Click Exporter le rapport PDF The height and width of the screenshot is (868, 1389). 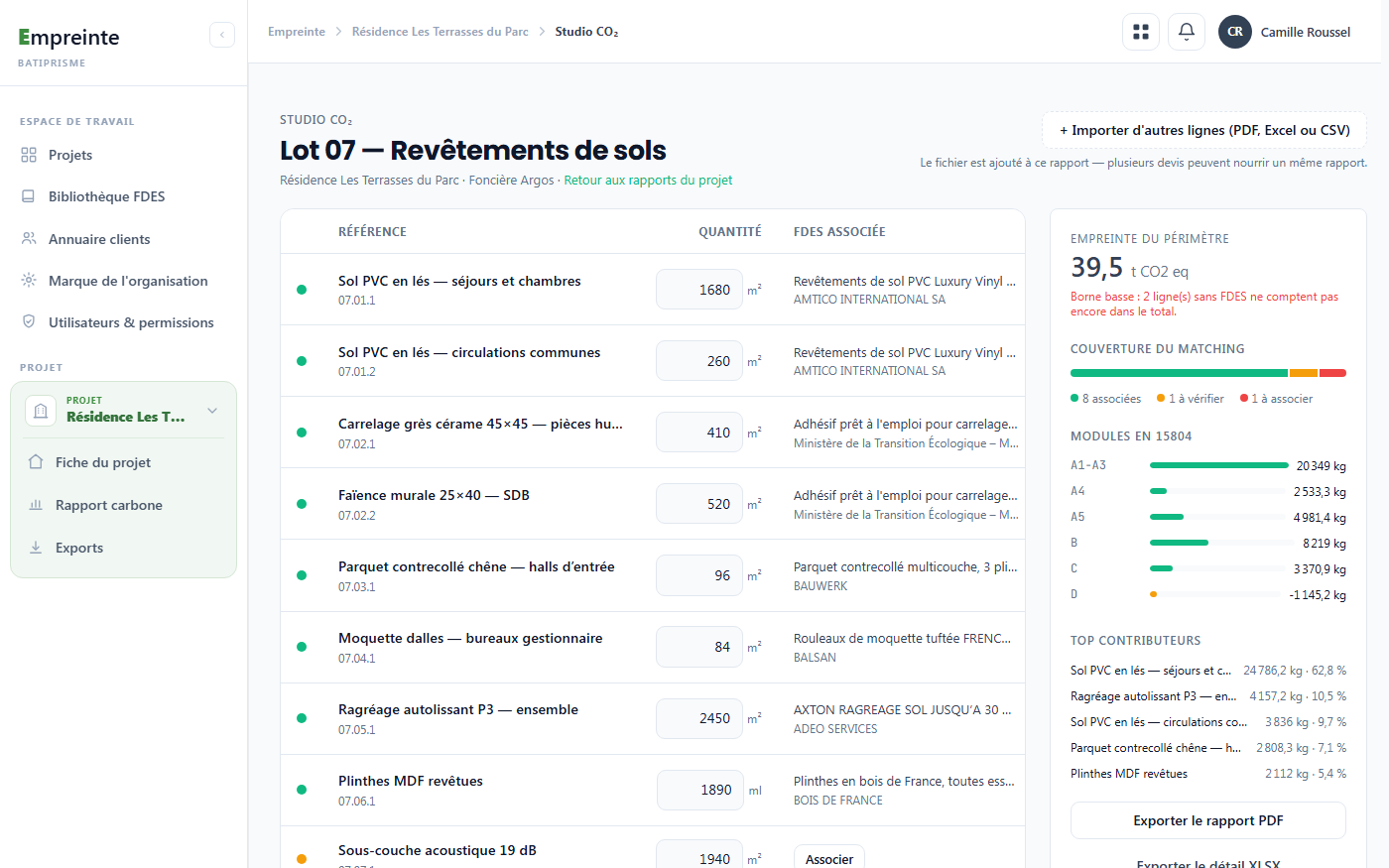coord(1208,820)
